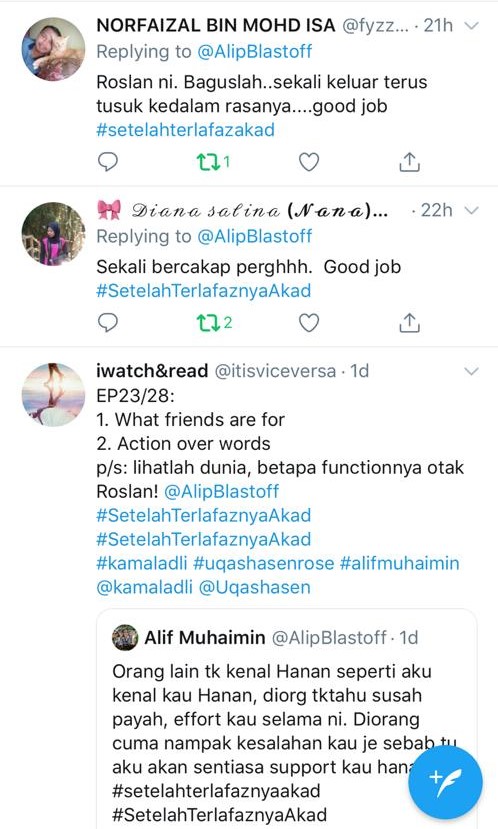The image size is (498, 829).
Task: Reply to NORFAIZAL's tweet
Action: coord(108,162)
